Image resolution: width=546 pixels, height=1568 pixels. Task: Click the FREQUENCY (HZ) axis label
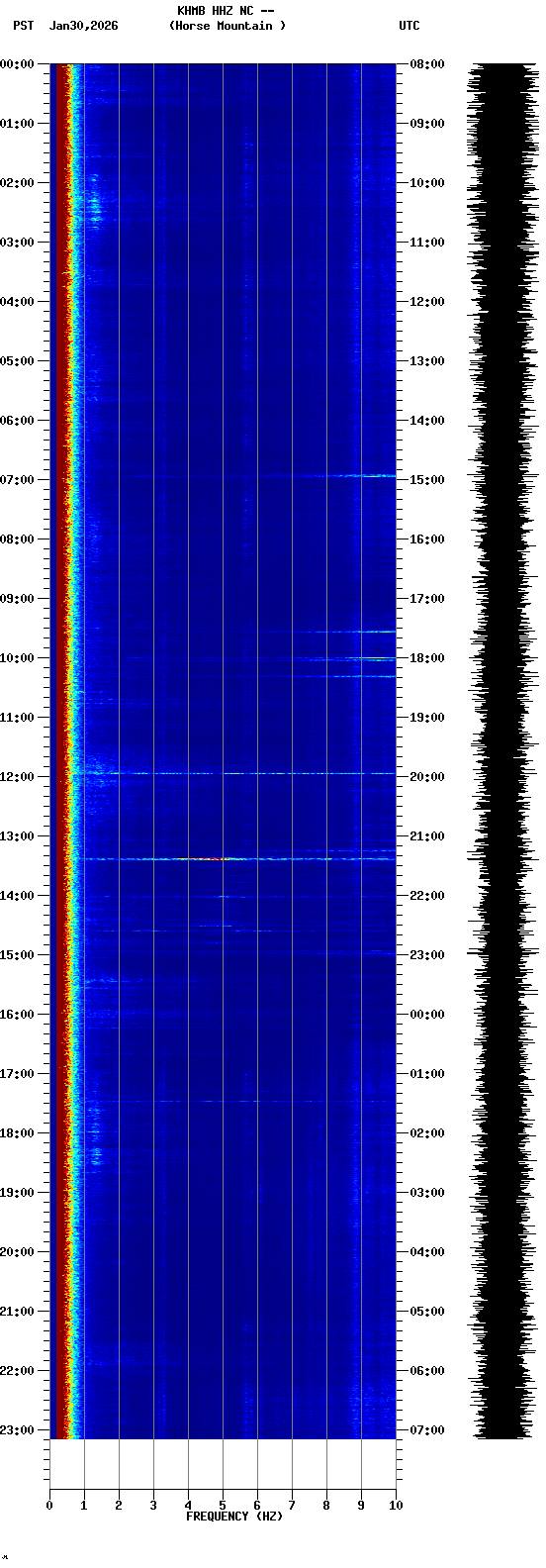point(234,1517)
